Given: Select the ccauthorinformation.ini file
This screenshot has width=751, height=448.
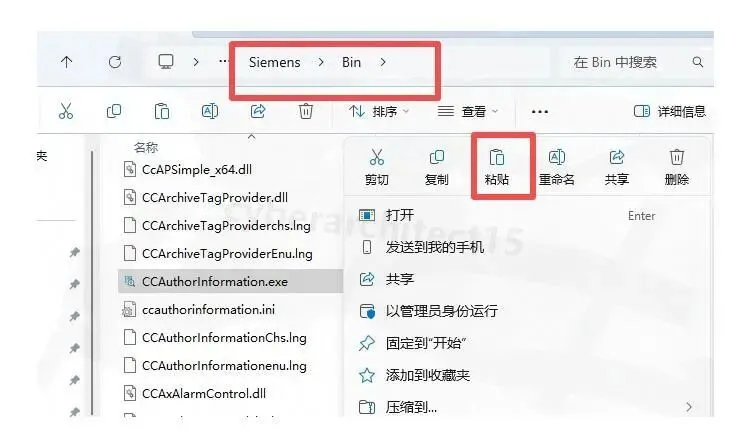Looking at the screenshot, I should coord(208,310).
